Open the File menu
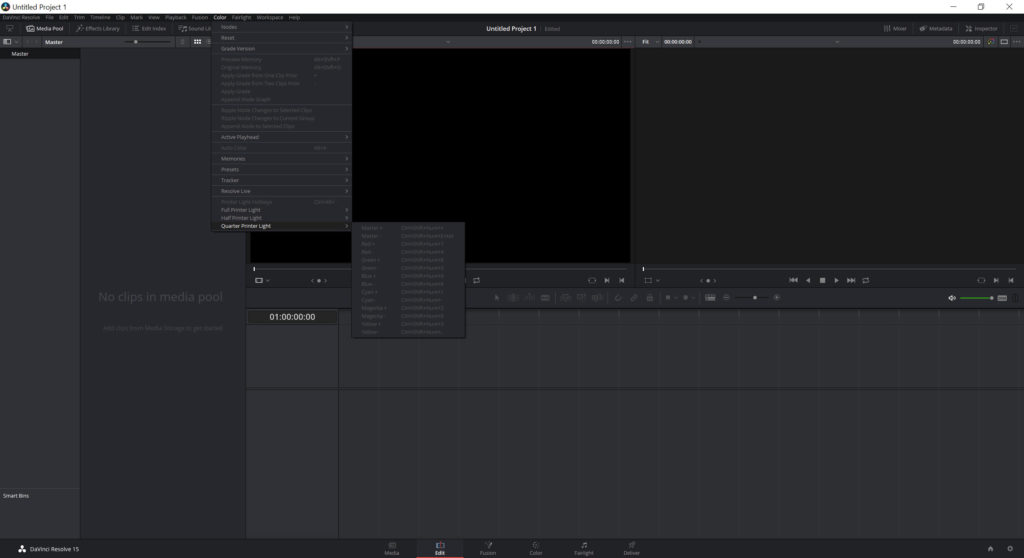This screenshot has width=1024, height=558. (x=50, y=18)
